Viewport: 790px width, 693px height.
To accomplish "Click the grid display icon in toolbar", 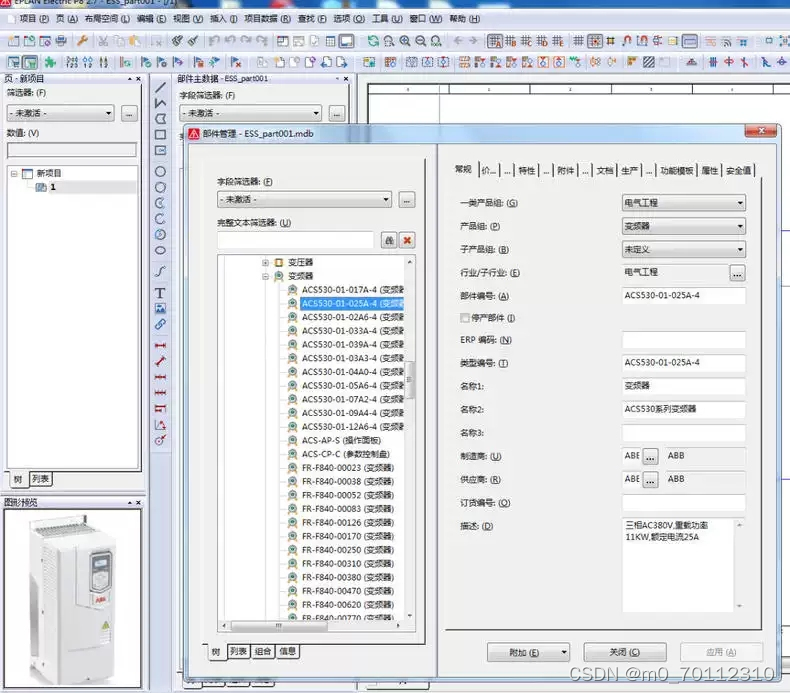I will point(578,41).
